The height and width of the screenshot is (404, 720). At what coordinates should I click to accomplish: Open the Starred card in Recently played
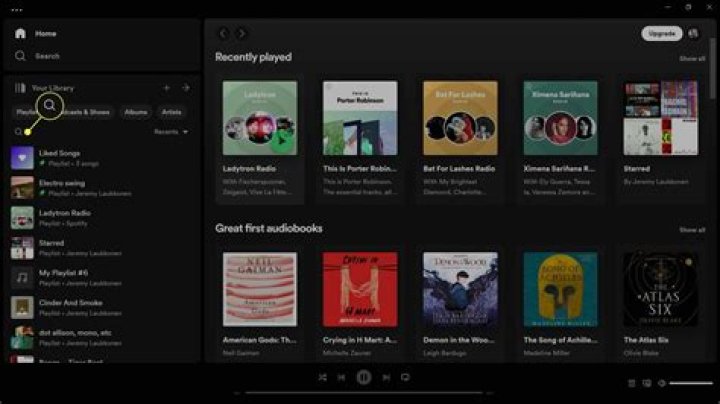(x=661, y=139)
